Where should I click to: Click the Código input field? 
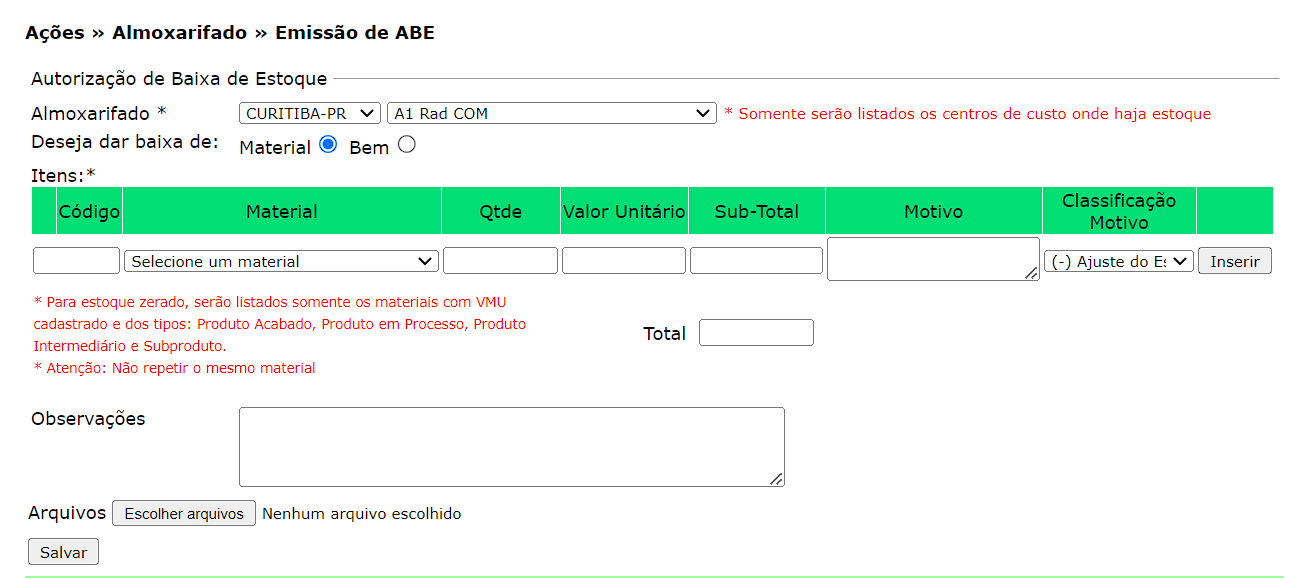tap(76, 261)
